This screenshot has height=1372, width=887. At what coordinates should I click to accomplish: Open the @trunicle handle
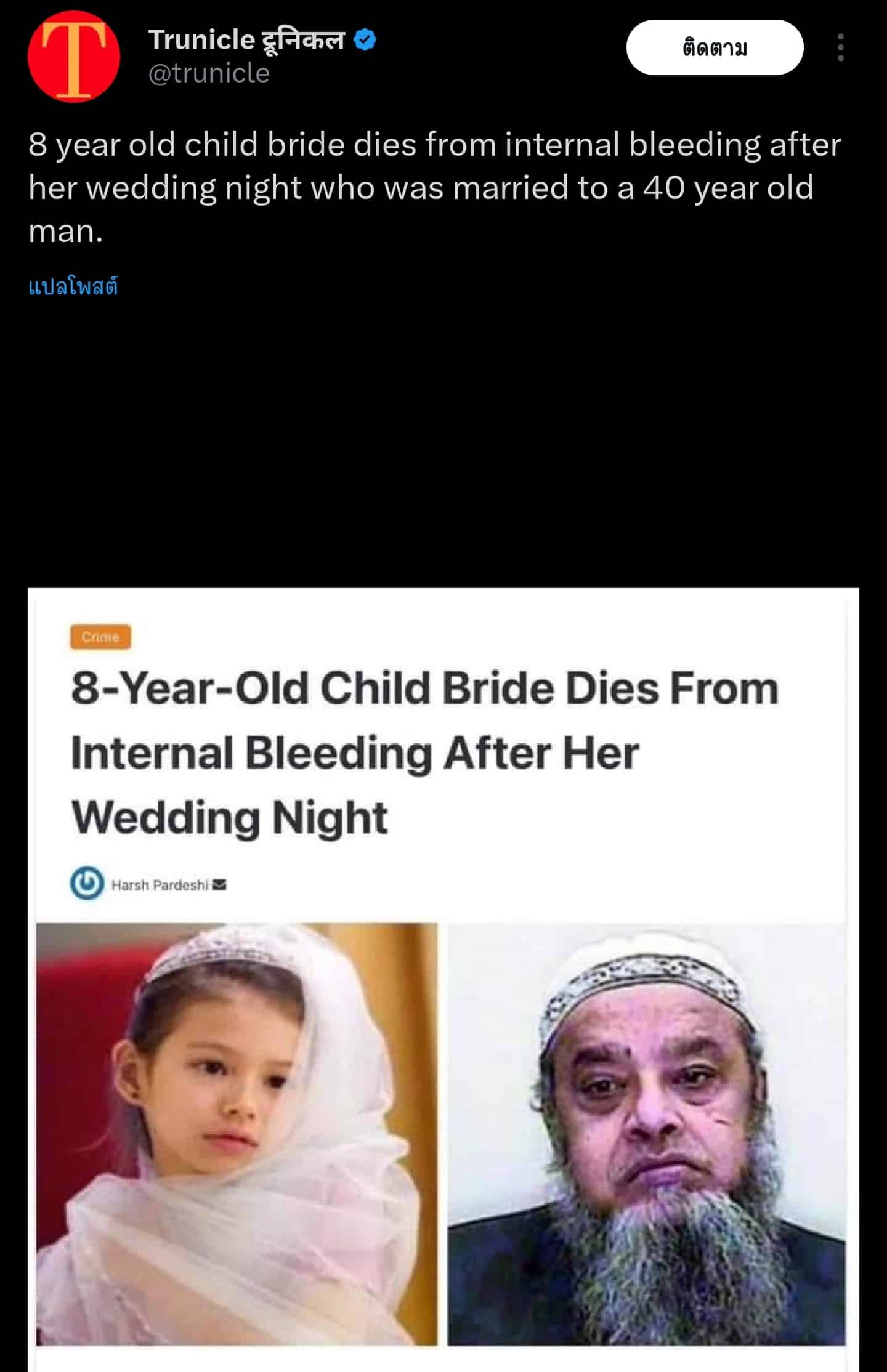click(209, 73)
